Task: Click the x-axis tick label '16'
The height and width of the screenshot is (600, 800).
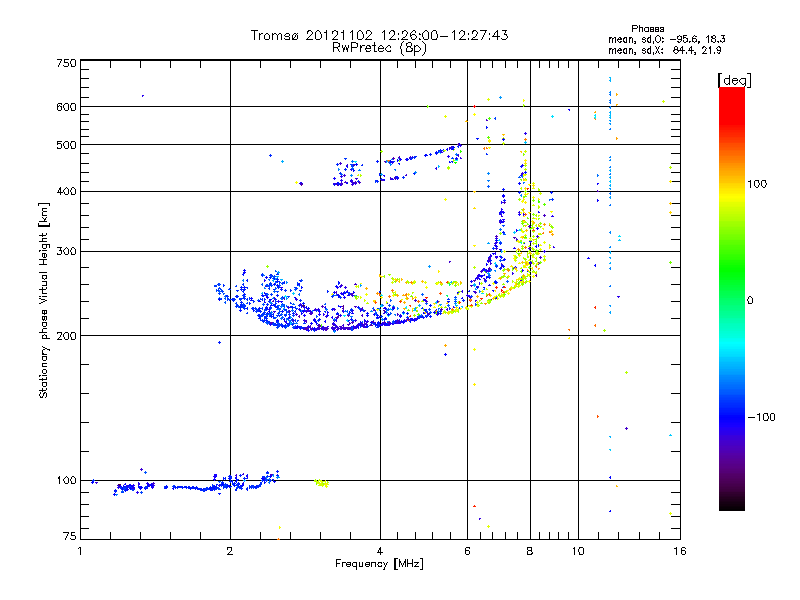Action: 680,551
